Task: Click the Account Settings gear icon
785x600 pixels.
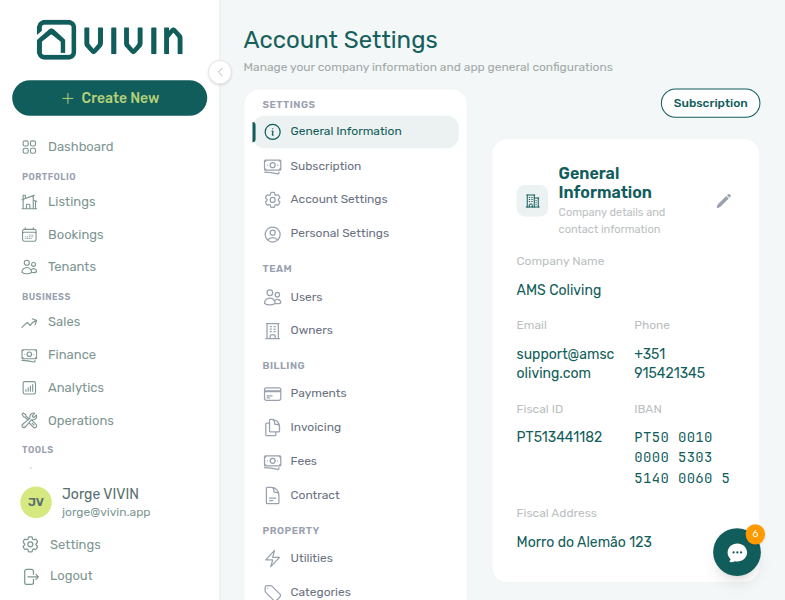Action: pos(272,200)
